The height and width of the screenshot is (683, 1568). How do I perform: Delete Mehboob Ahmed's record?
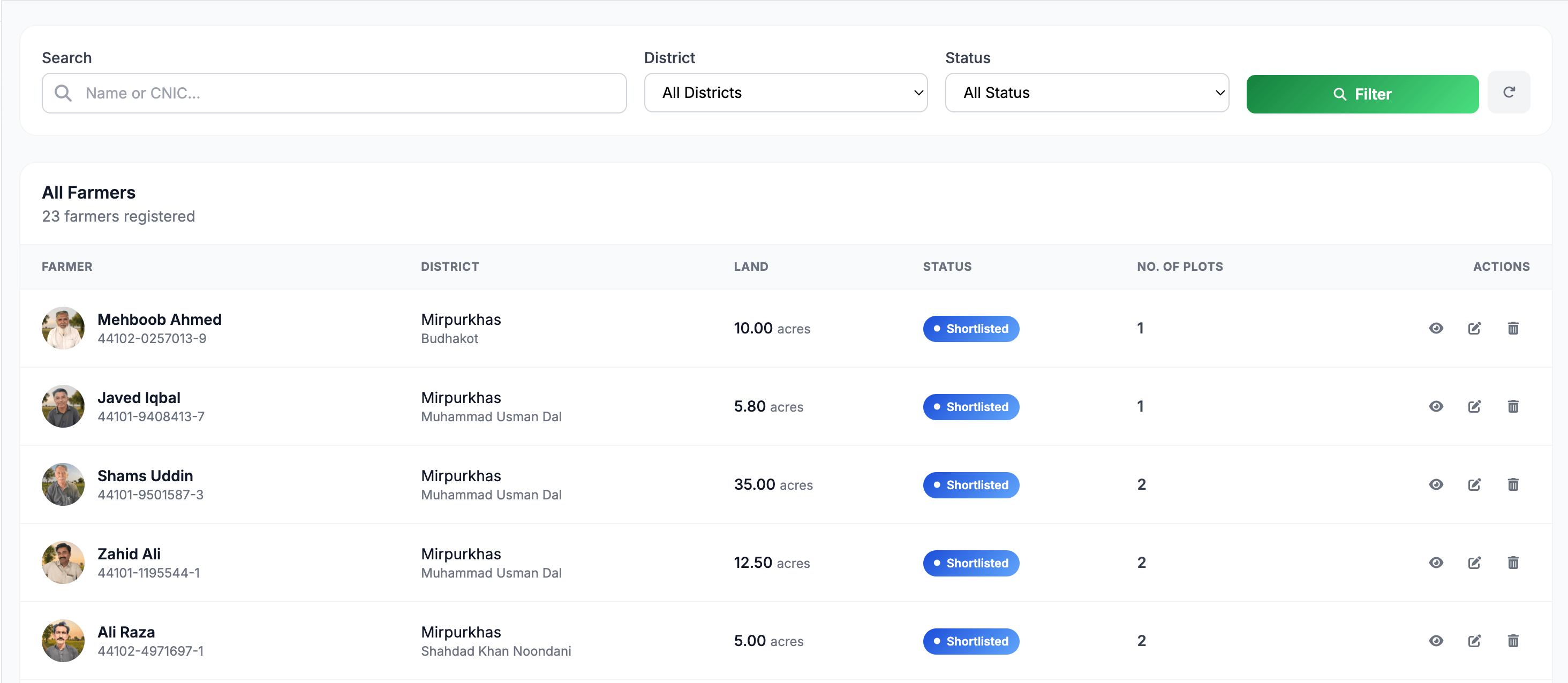click(x=1513, y=329)
